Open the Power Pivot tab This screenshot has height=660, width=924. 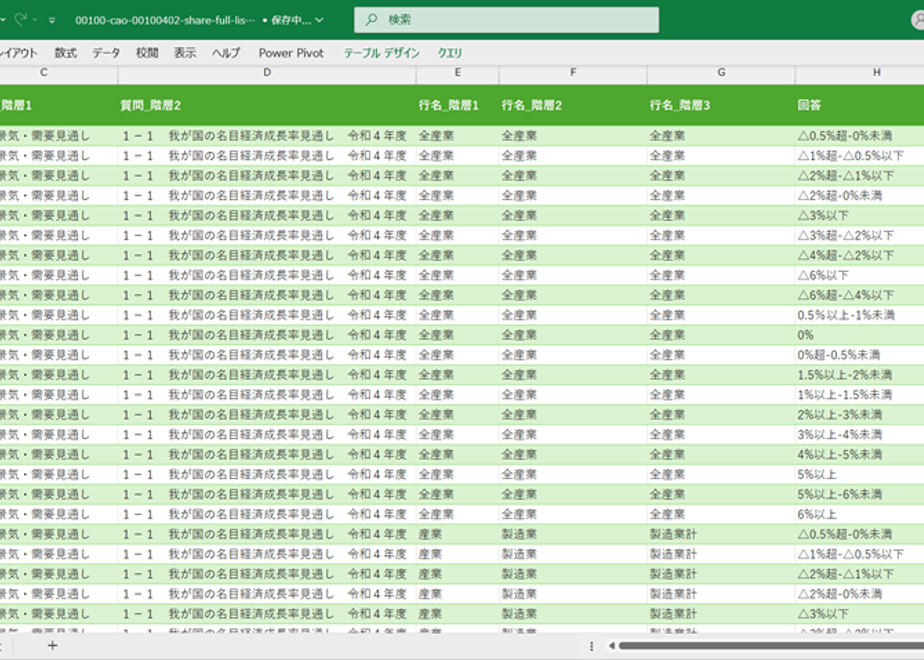click(291, 53)
